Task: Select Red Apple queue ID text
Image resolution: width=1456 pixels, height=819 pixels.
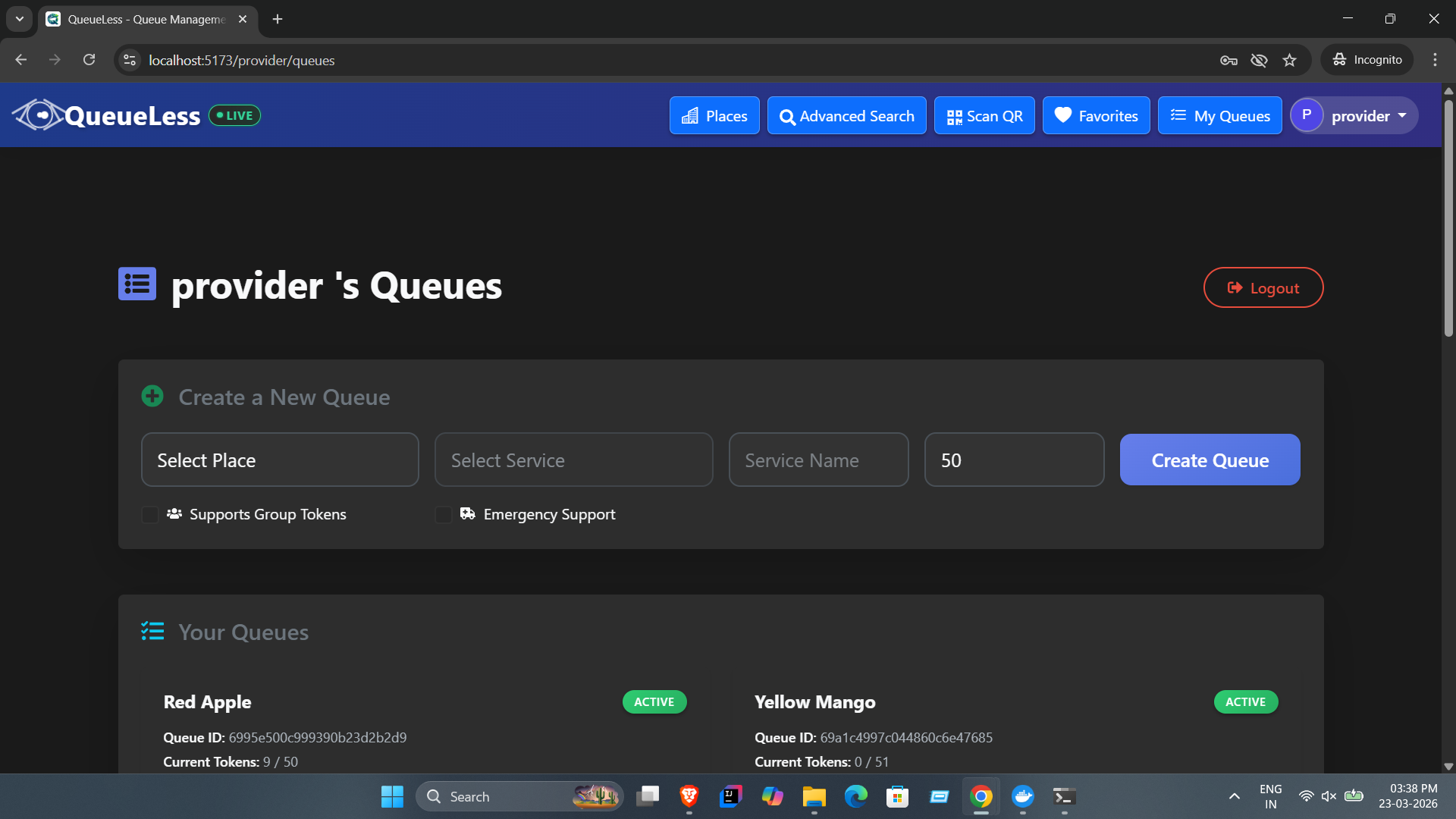Action: point(317,737)
